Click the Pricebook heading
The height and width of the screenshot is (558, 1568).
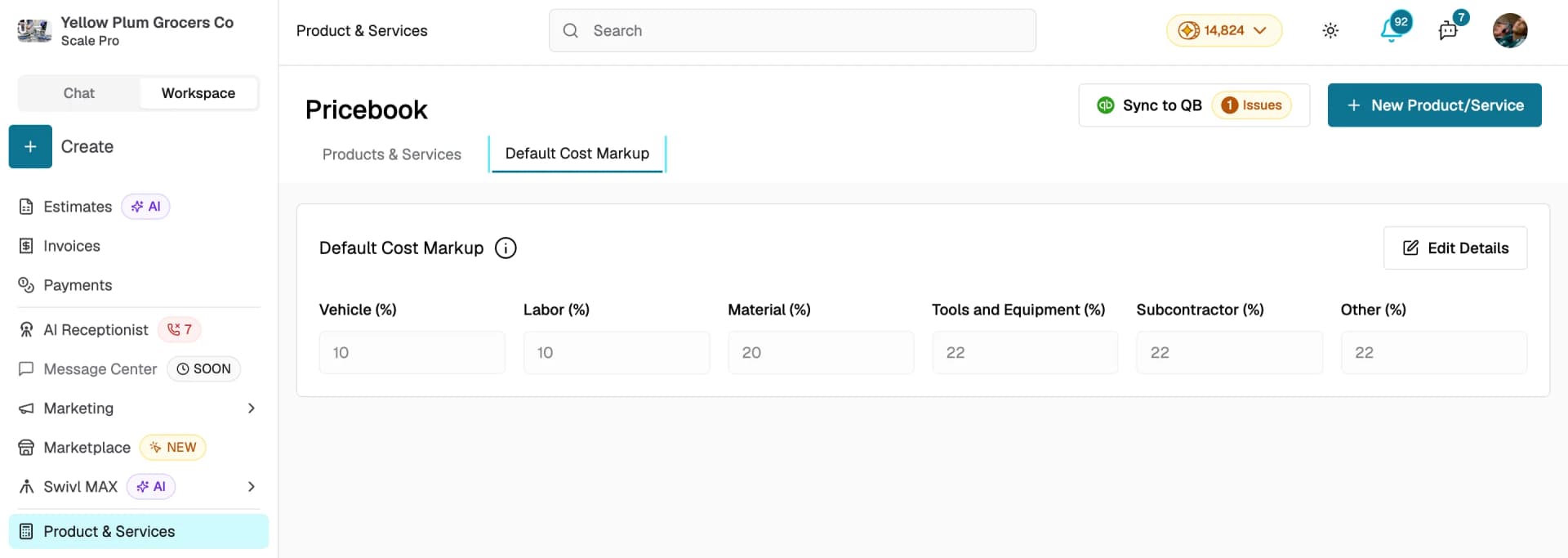(366, 110)
